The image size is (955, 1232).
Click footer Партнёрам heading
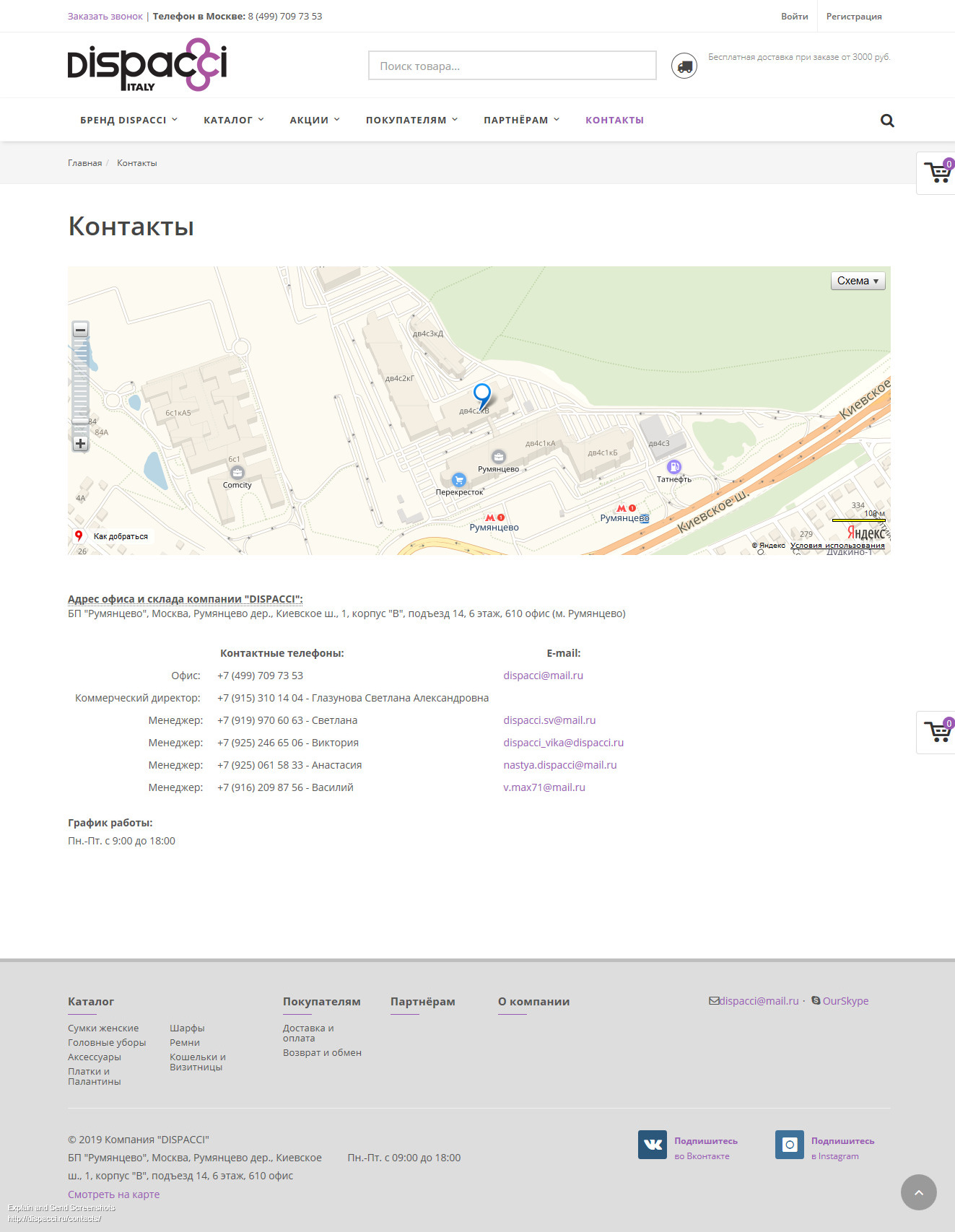point(423,1002)
